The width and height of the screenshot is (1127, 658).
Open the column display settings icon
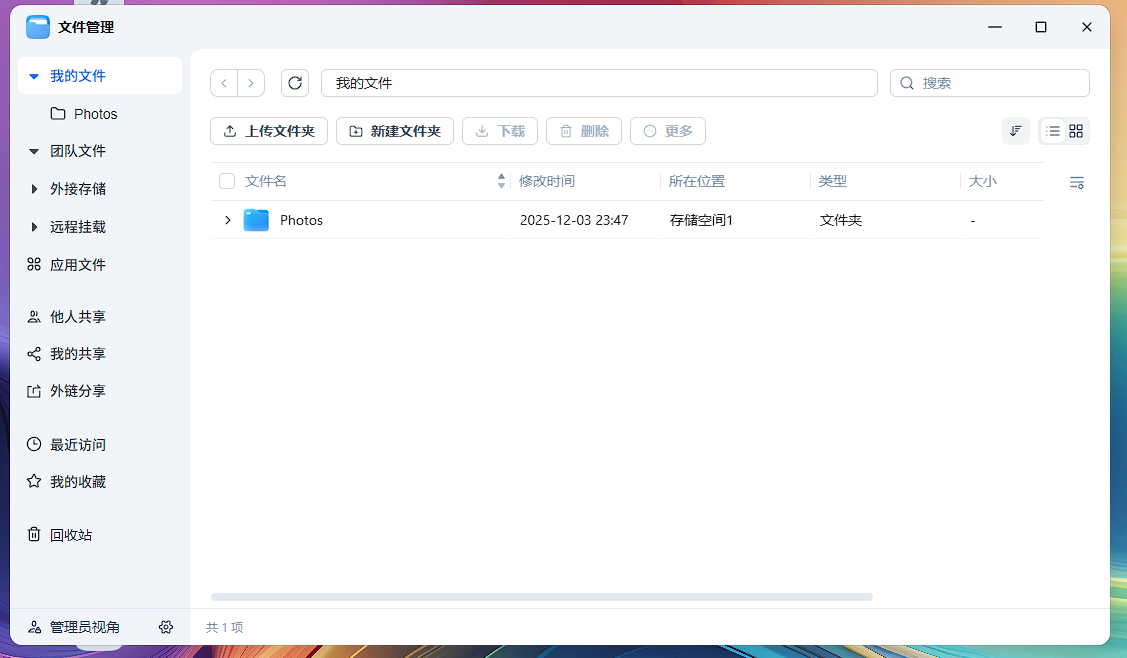(1076, 183)
